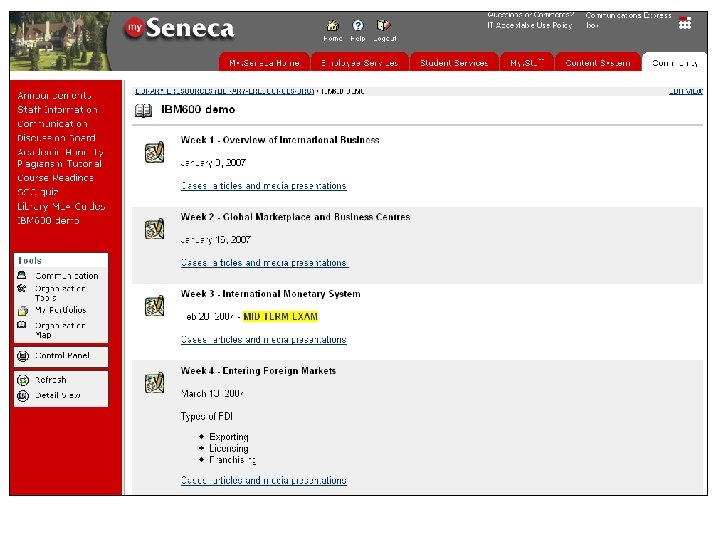
Task: Click the book icon beside IBM600 demo title
Action: [x=143, y=111]
